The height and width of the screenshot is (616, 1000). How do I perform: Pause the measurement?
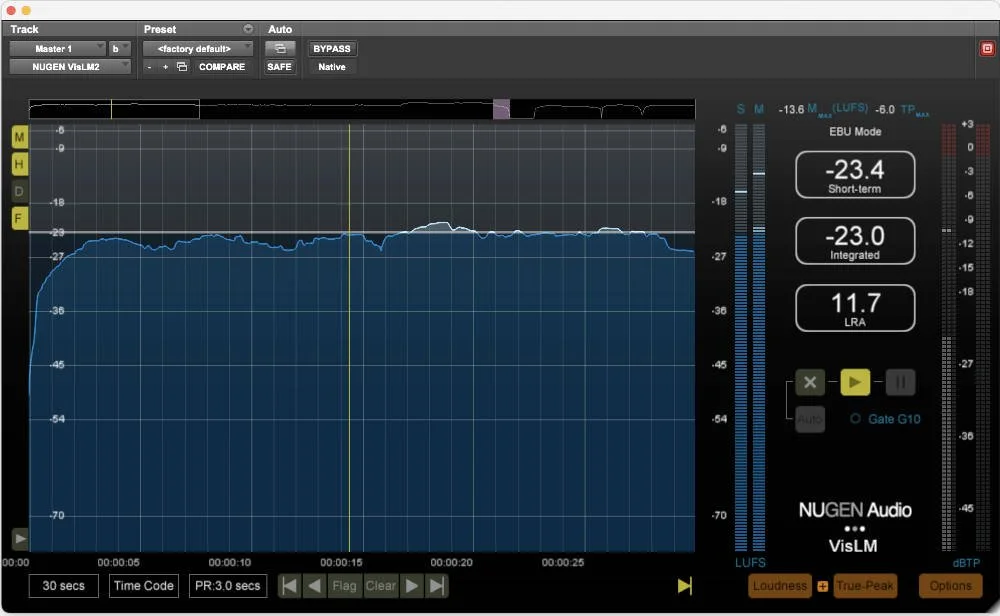[901, 382]
